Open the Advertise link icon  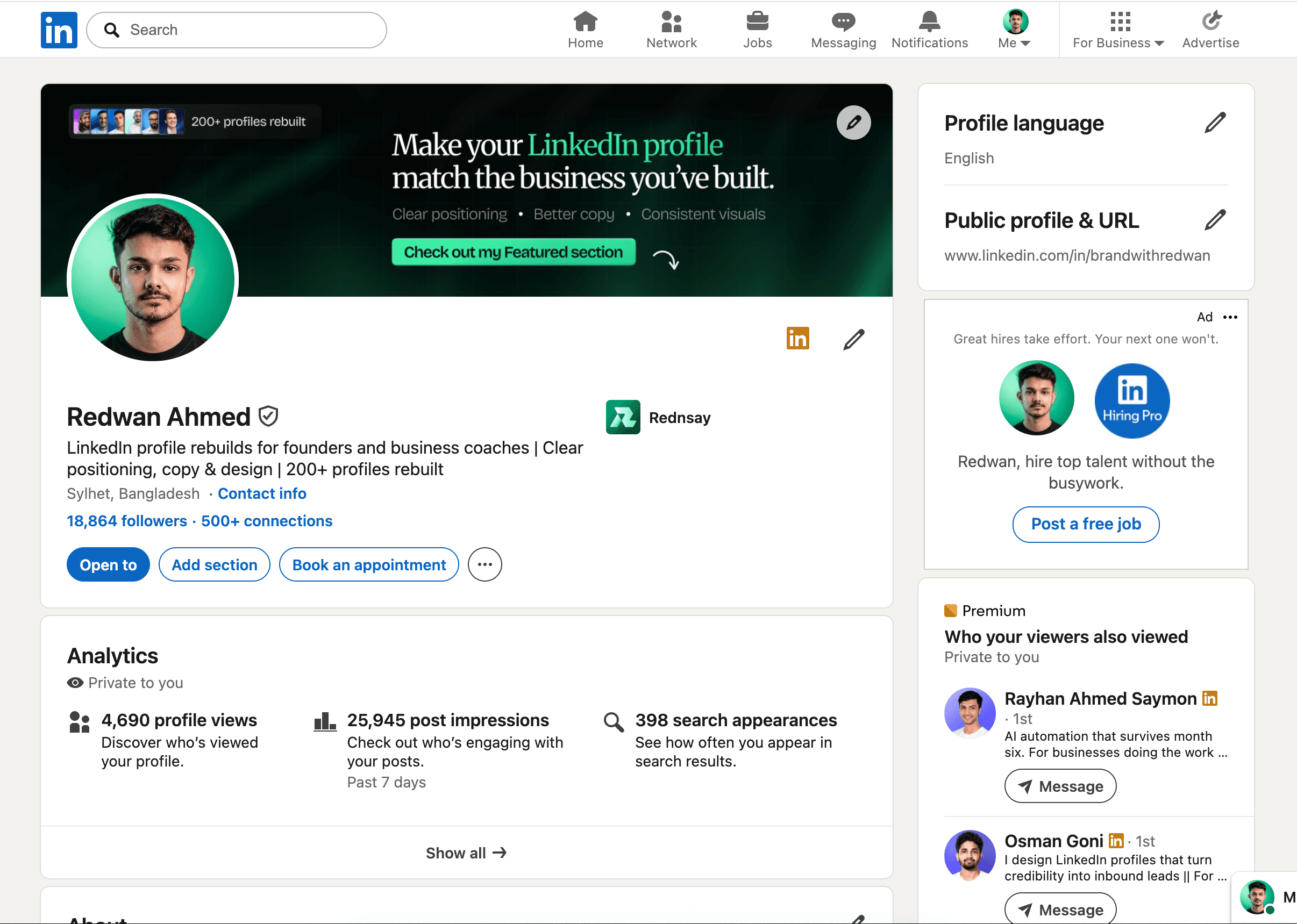(x=1210, y=30)
